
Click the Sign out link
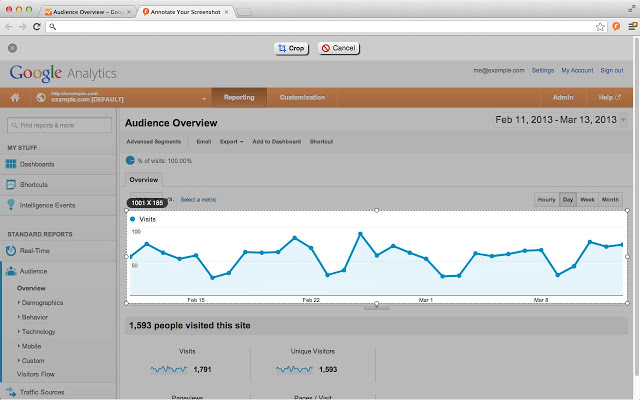pos(612,71)
